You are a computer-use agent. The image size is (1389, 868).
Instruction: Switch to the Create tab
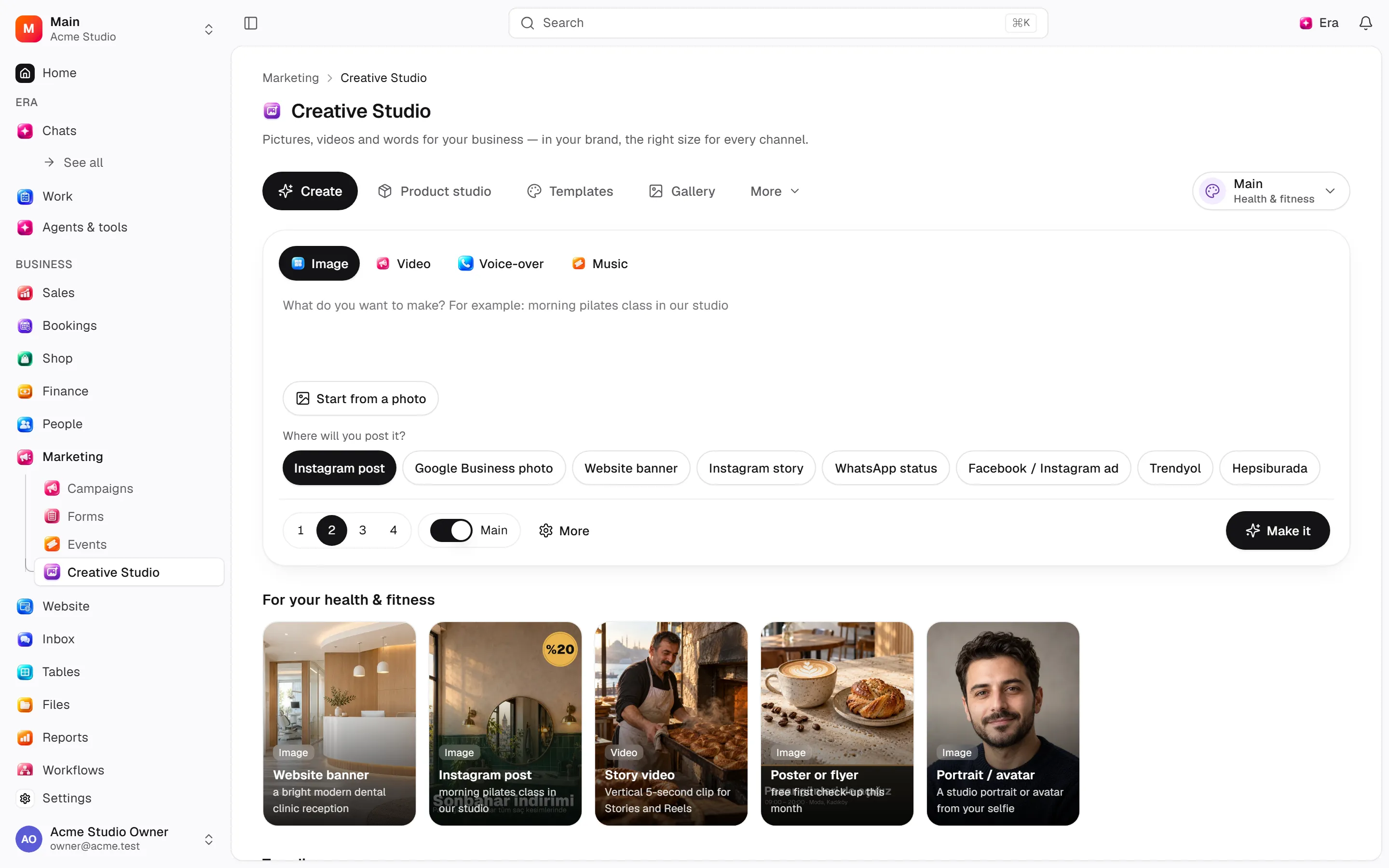310,191
